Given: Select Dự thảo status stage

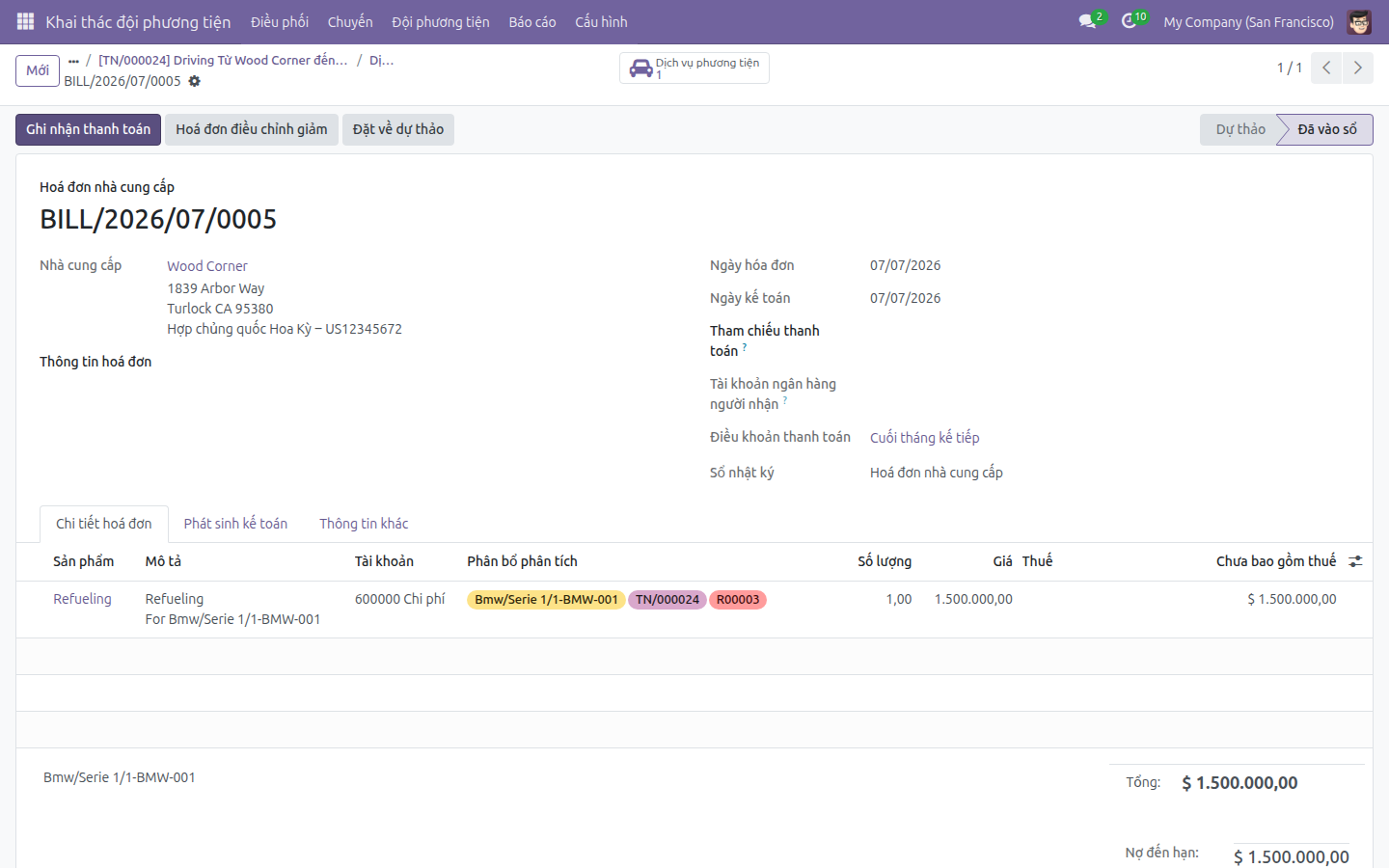Looking at the screenshot, I should (1239, 129).
